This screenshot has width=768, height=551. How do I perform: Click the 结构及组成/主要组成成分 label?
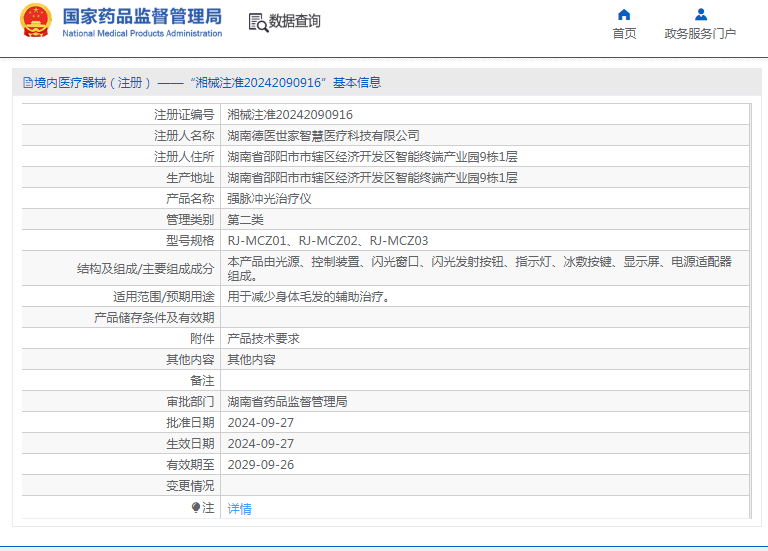pyautogui.click(x=145, y=269)
